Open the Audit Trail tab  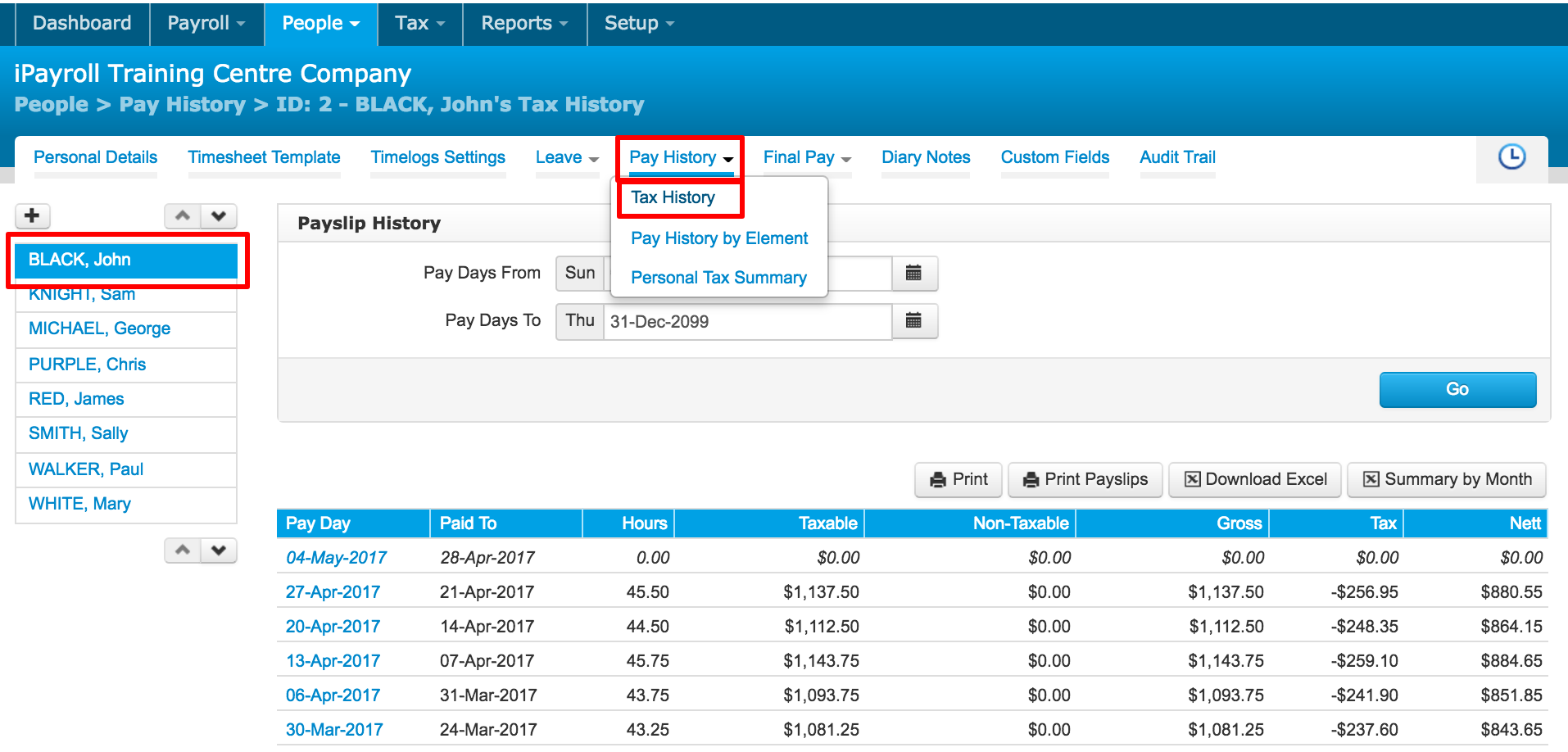1177,157
